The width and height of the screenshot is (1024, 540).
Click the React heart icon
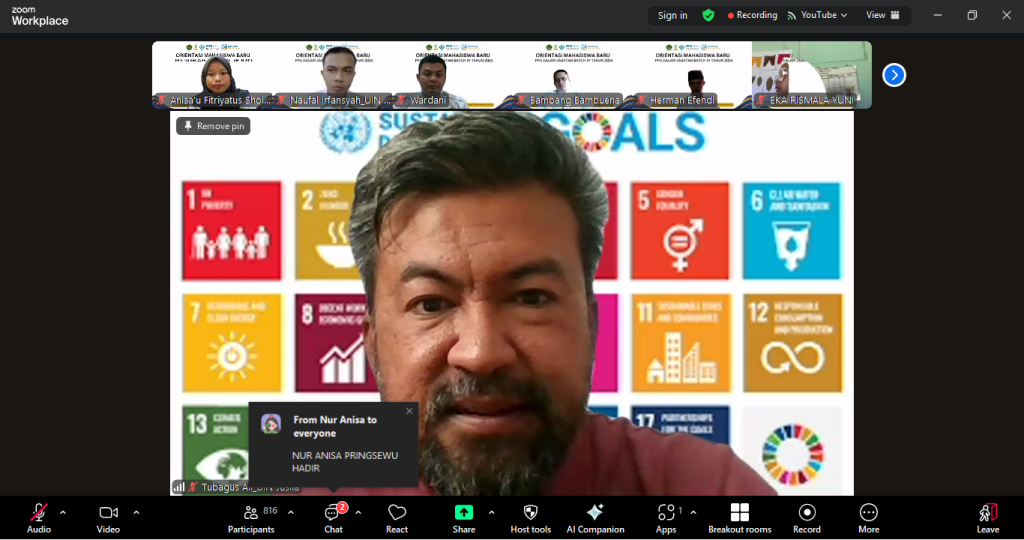point(397,517)
